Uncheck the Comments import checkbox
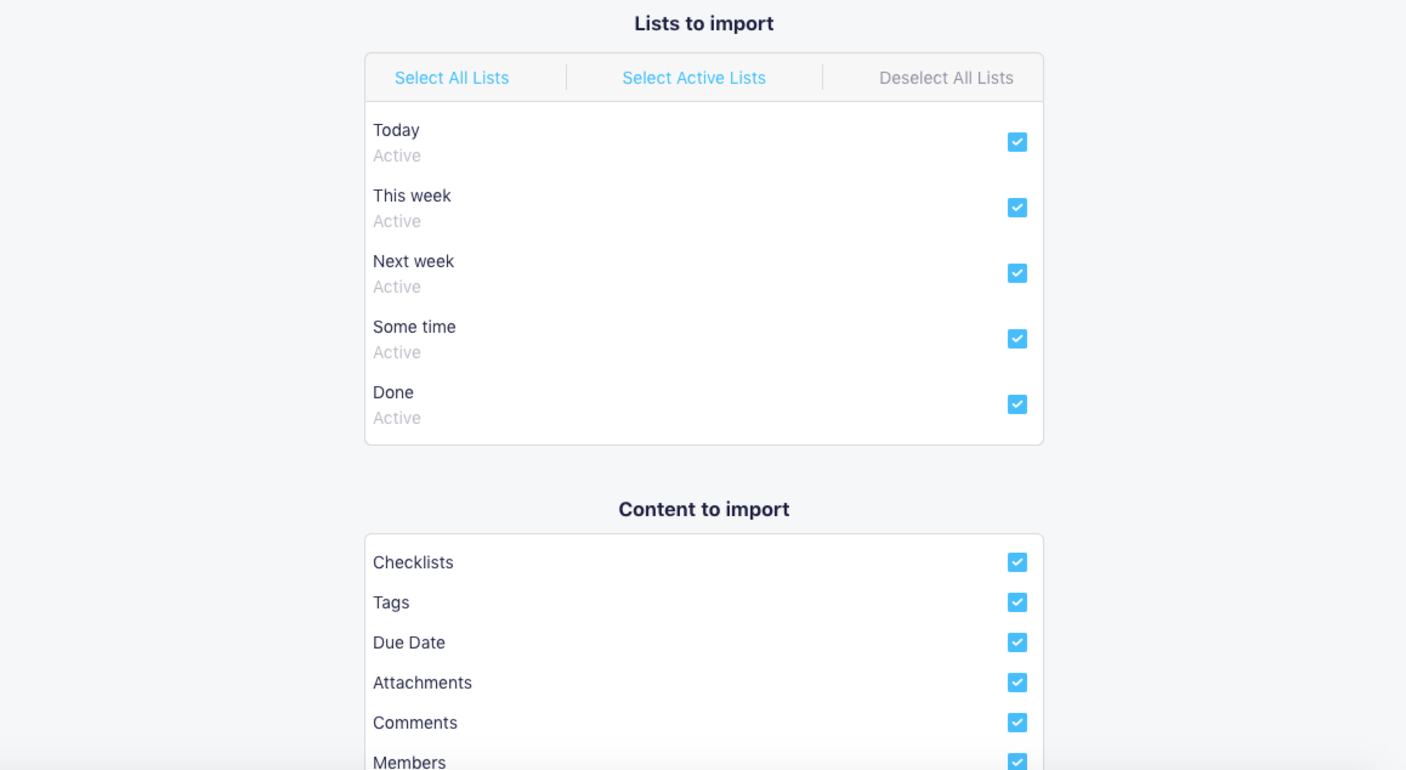The height and width of the screenshot is (770, 1406). click(1017, 722)
